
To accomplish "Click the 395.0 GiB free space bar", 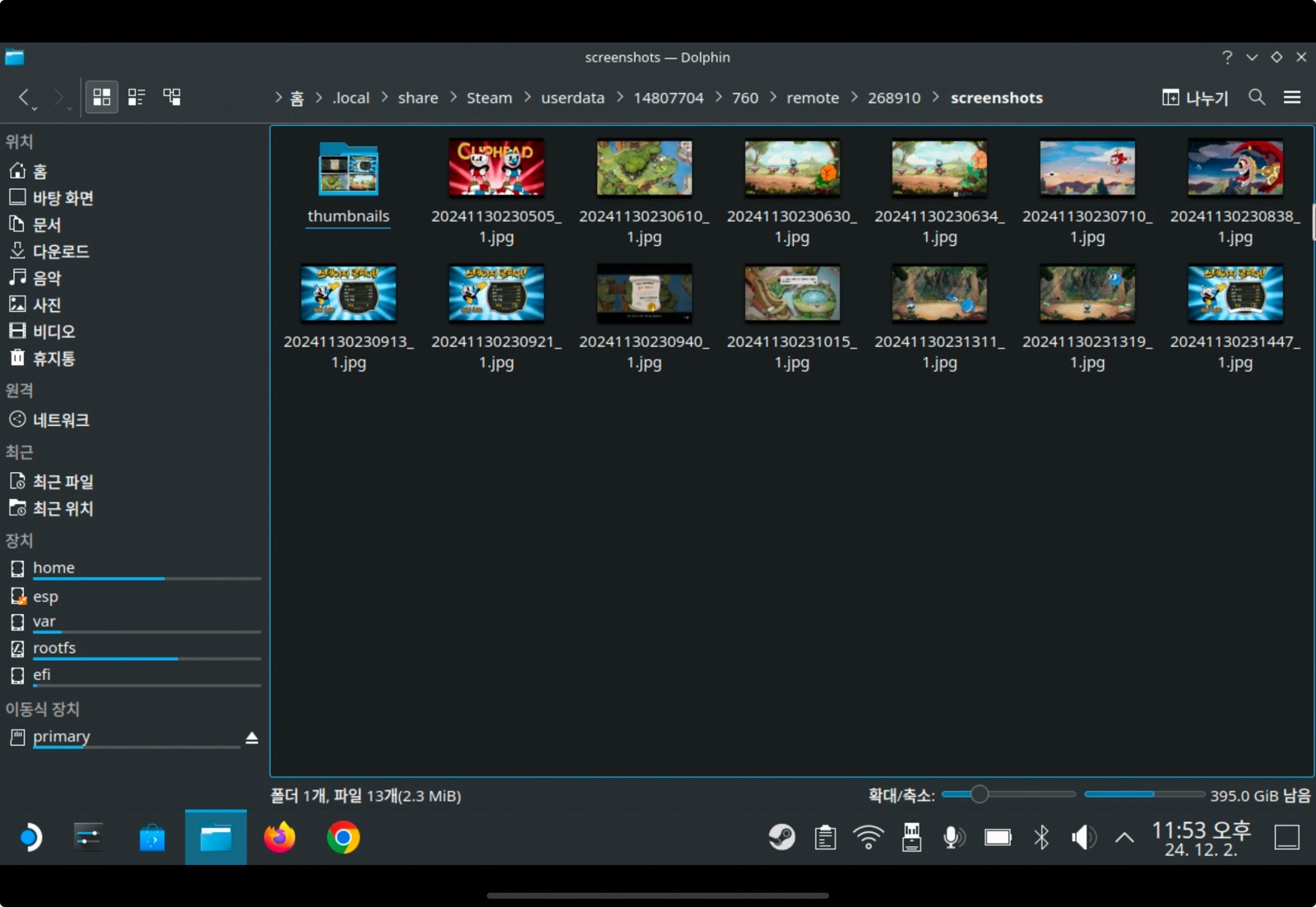I will pyautogui.click(x=1144, y=794).
